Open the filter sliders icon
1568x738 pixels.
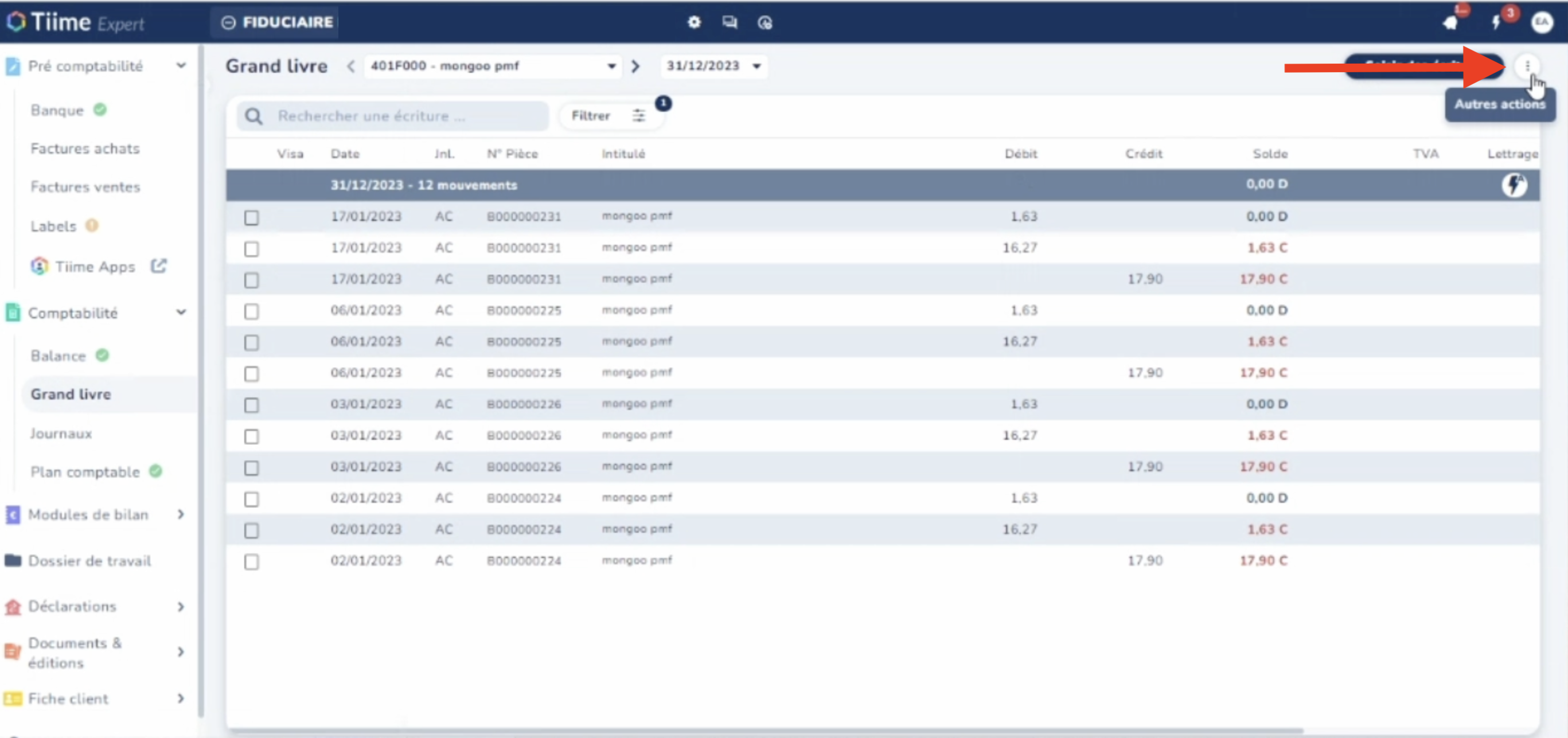pos(638,116)
